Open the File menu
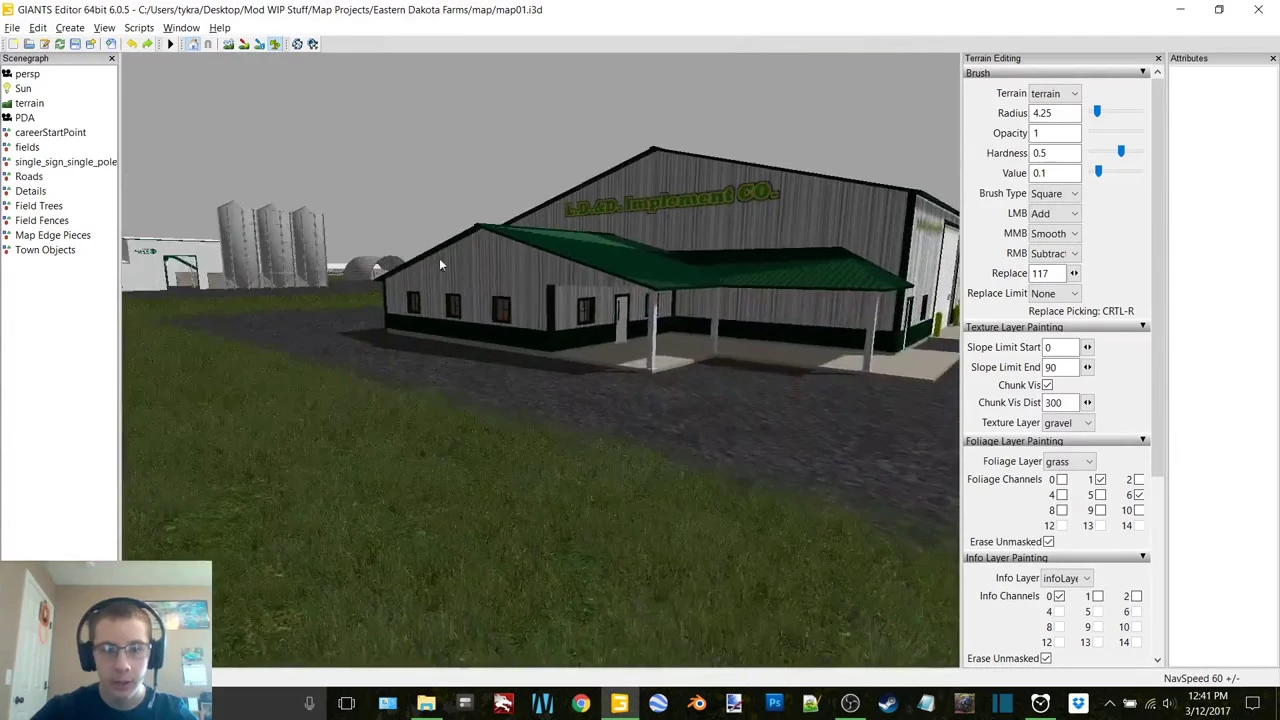The width and height of the screenshot is (1280, 720). (x=12, y=28)
